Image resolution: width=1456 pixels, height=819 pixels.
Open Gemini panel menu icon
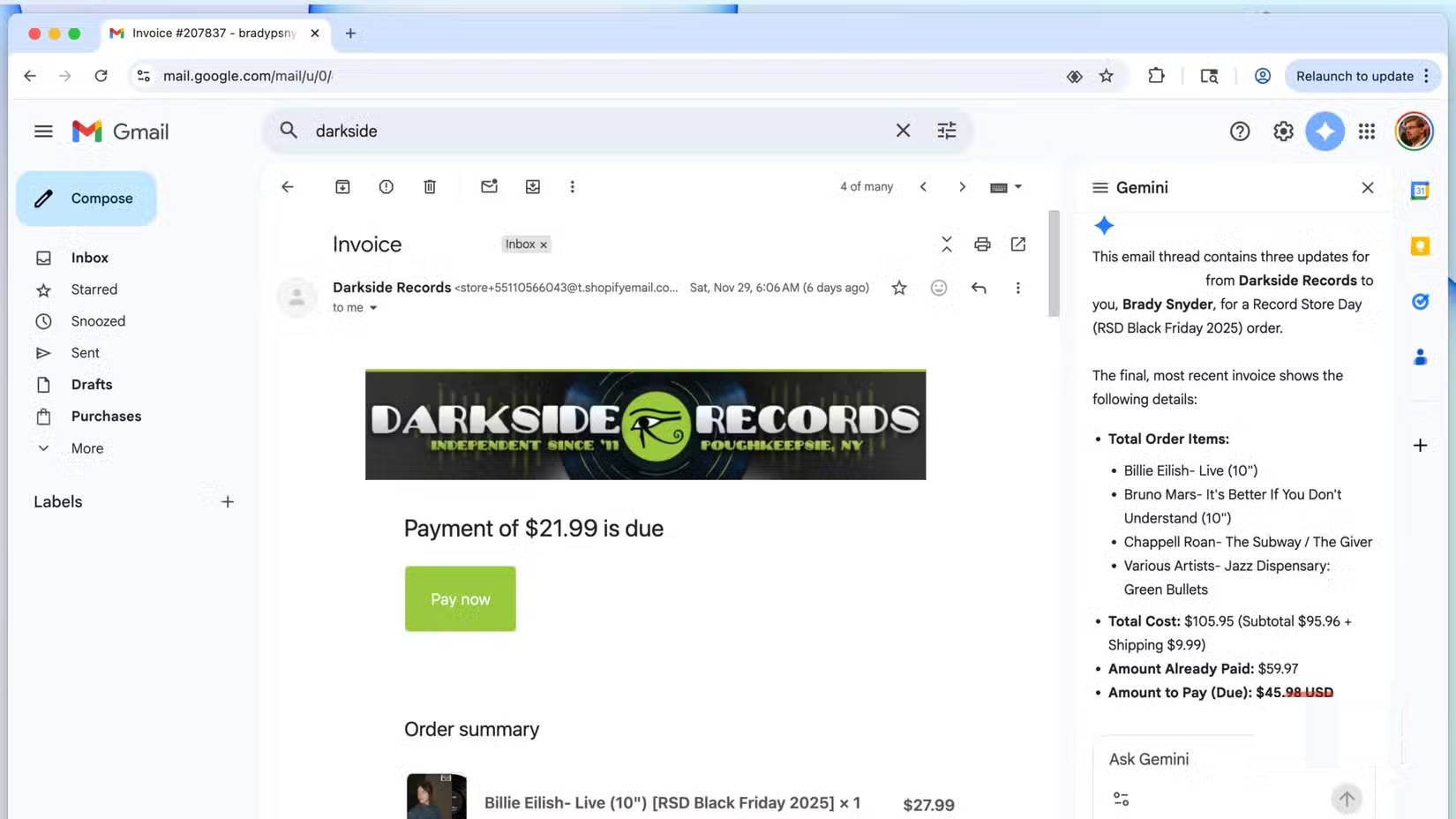coord(1100,187)
